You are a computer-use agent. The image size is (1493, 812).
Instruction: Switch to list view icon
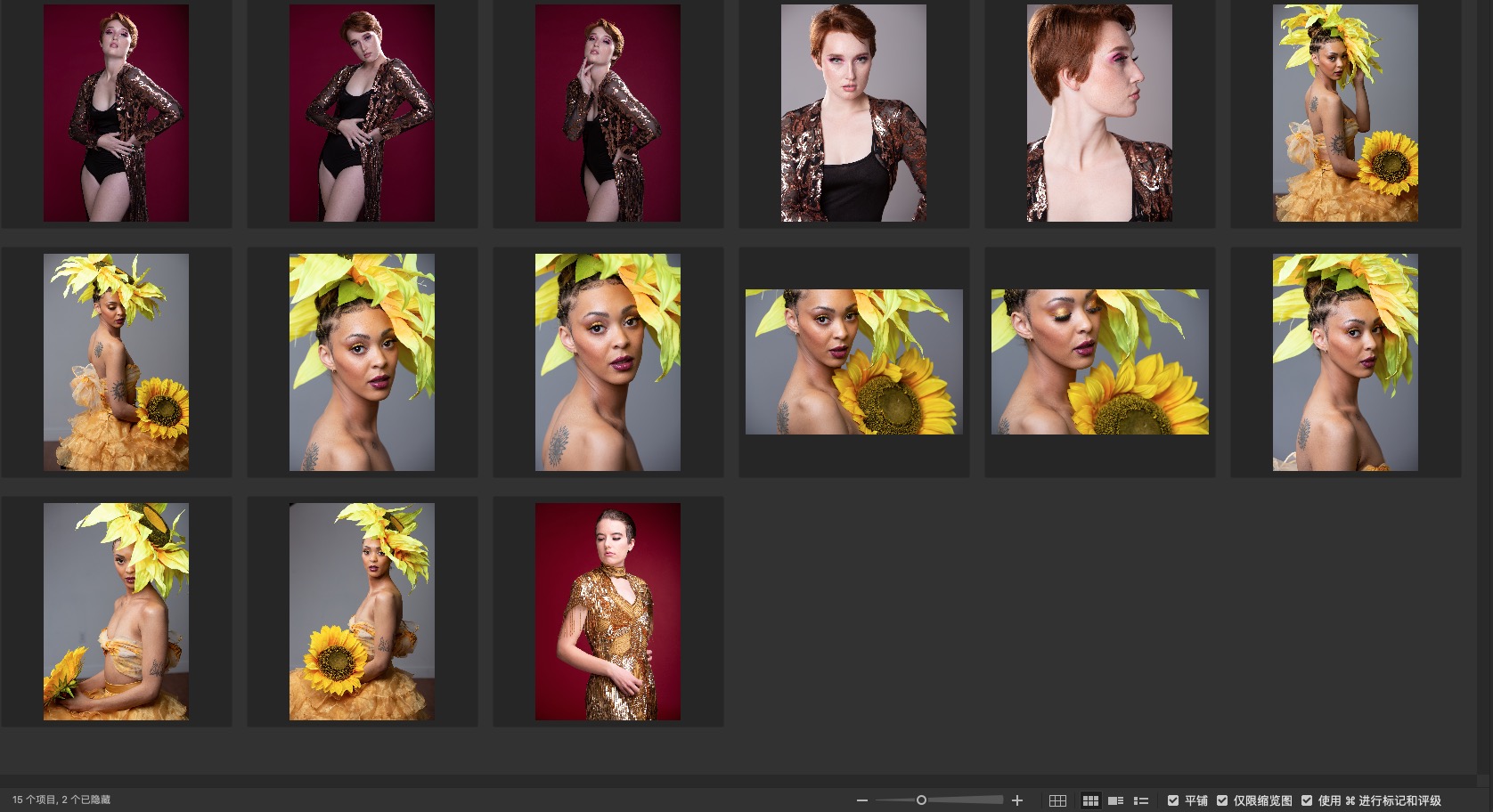point(1141,800)
